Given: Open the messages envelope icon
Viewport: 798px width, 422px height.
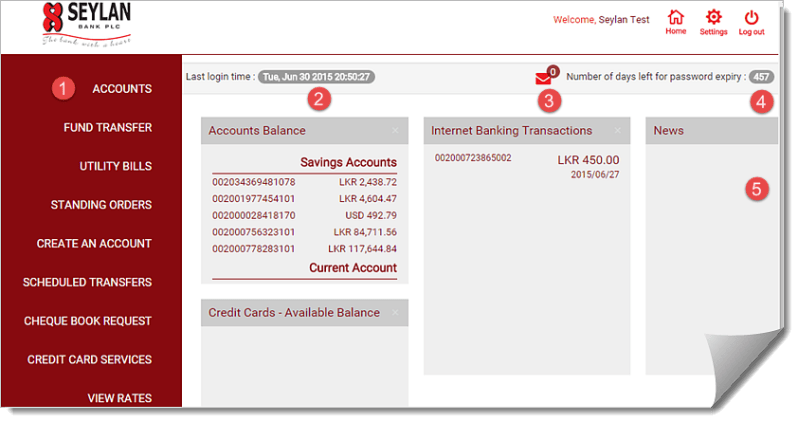Looking at the screenshot, I should click(x=543, y=78).
